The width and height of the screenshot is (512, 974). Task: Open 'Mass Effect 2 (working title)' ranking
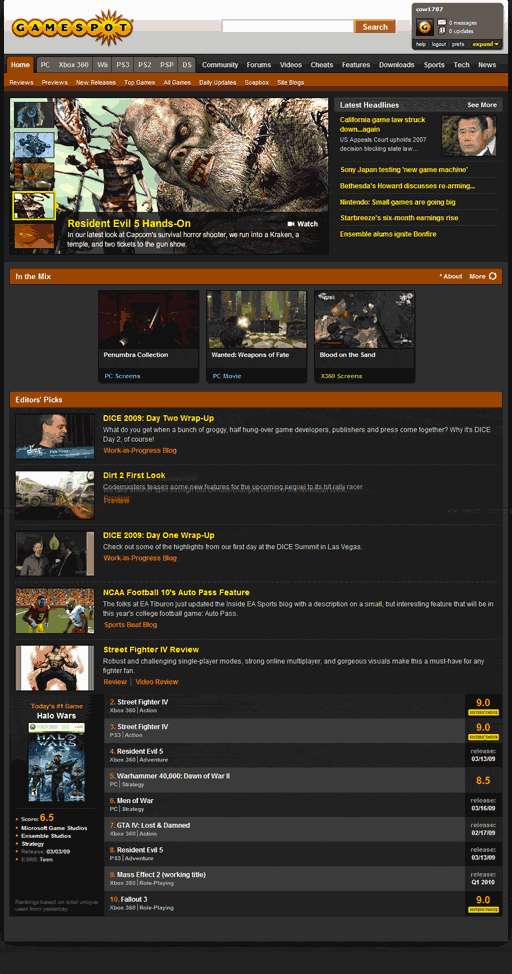[x=160, y=875]
